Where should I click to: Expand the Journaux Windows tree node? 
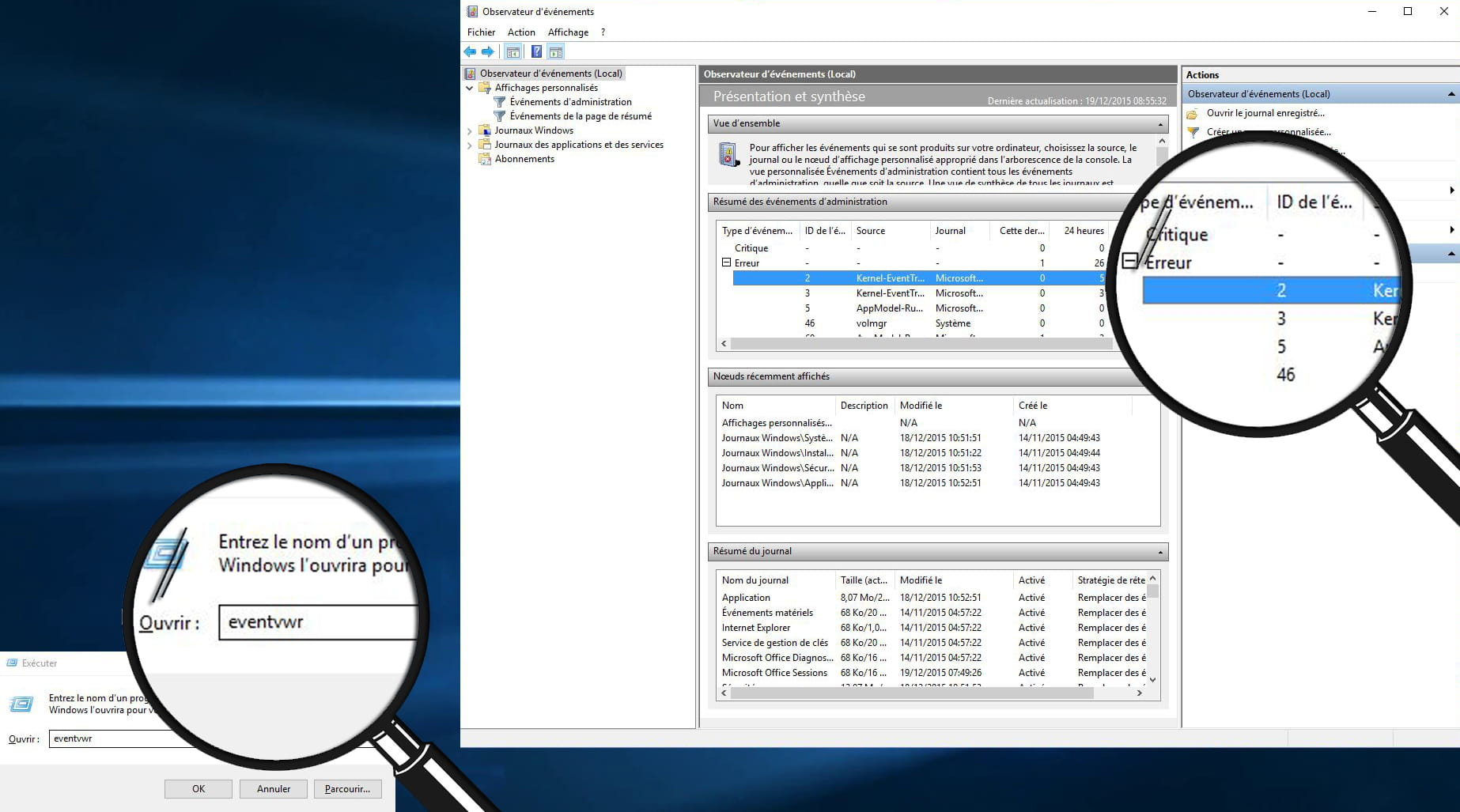click(x=470, y=130)
